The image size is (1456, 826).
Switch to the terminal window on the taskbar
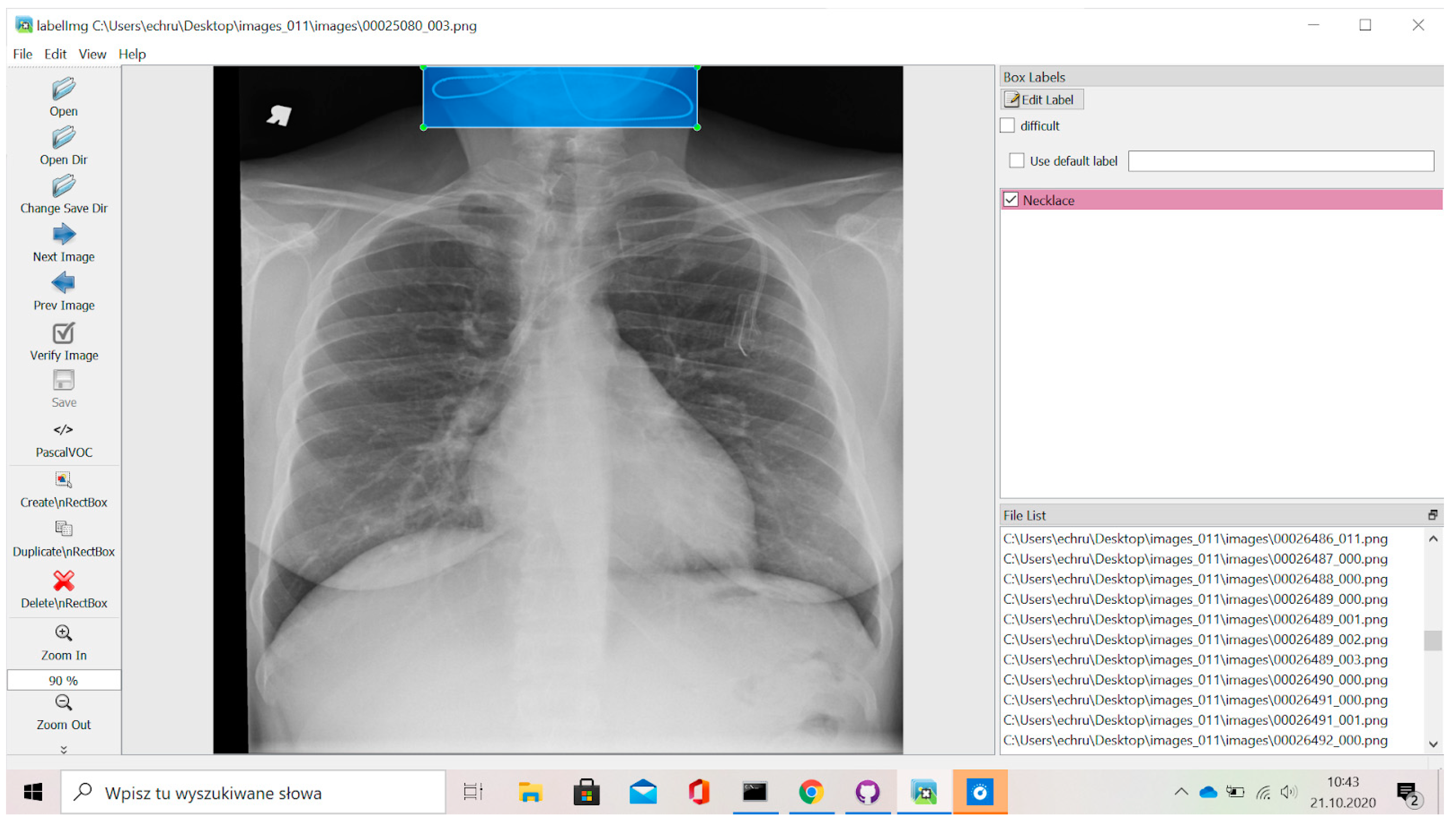point(755,792)
